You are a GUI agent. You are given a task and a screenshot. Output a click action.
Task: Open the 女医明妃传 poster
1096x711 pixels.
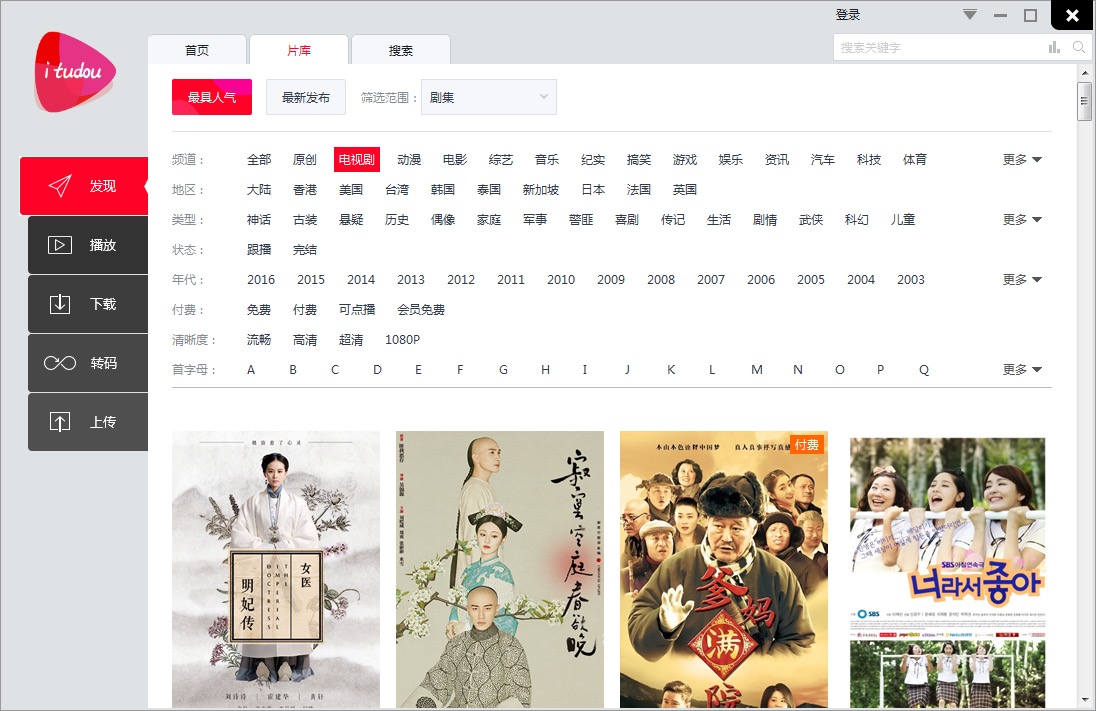(276, 570)
